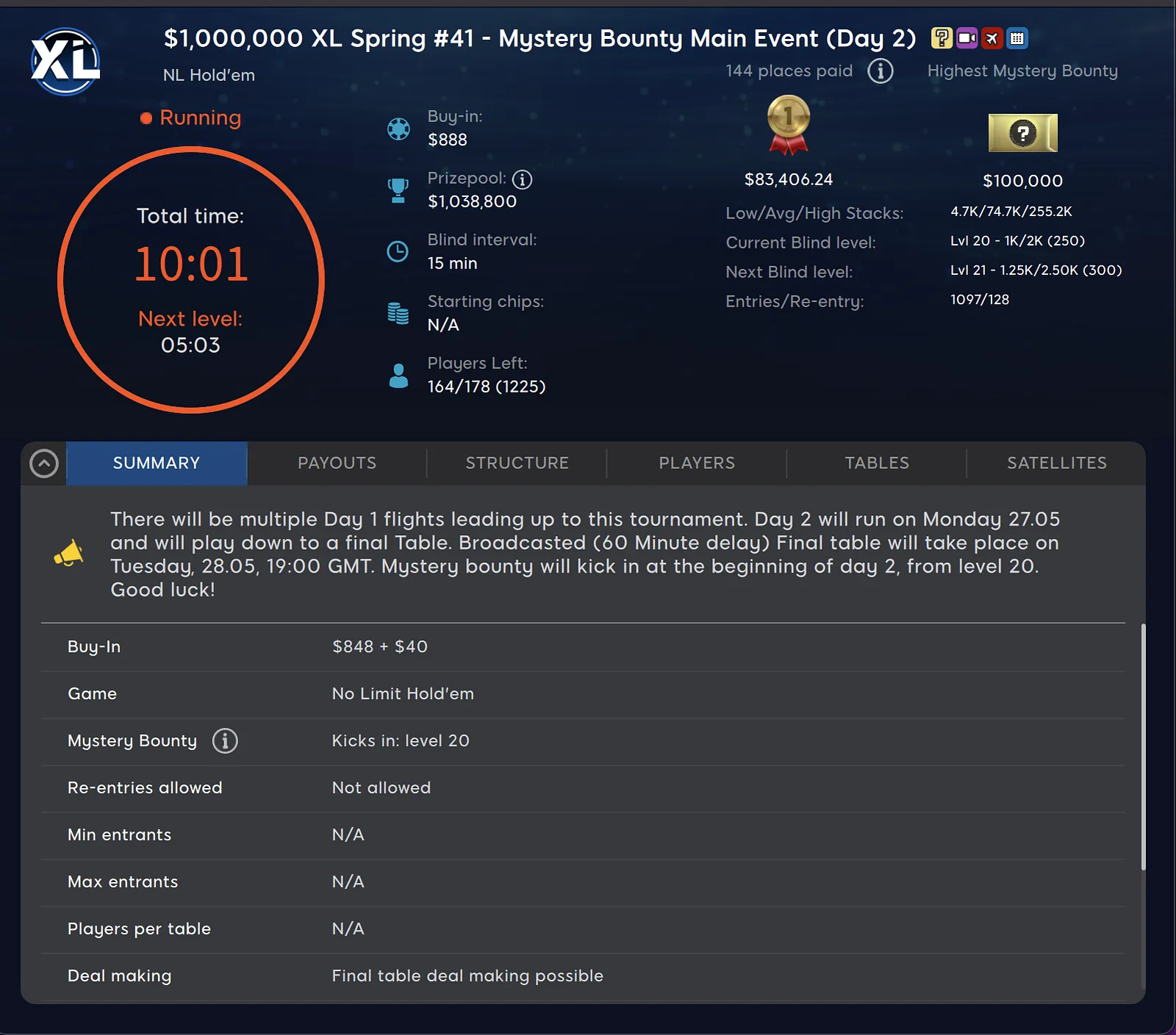
Task: Click the yellow mystery bounty question-mark badge
Action: click(x=942, y=38)
